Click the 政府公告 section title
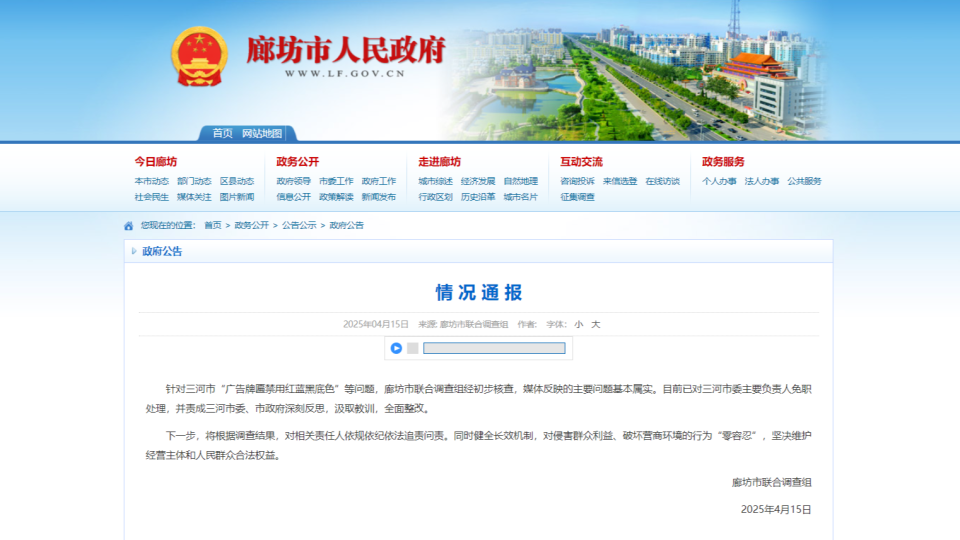The height and width of the screenshot is (540, 960). pyautogui.click(x=162, y=251)
